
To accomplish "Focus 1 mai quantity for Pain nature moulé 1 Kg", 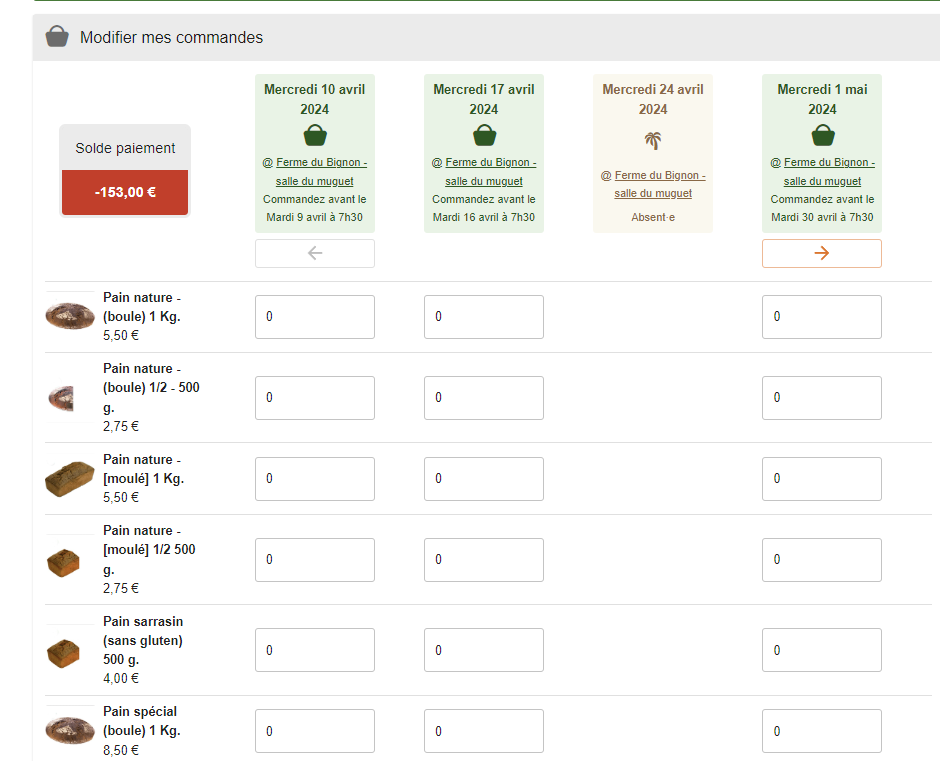I will coord(822,479).
